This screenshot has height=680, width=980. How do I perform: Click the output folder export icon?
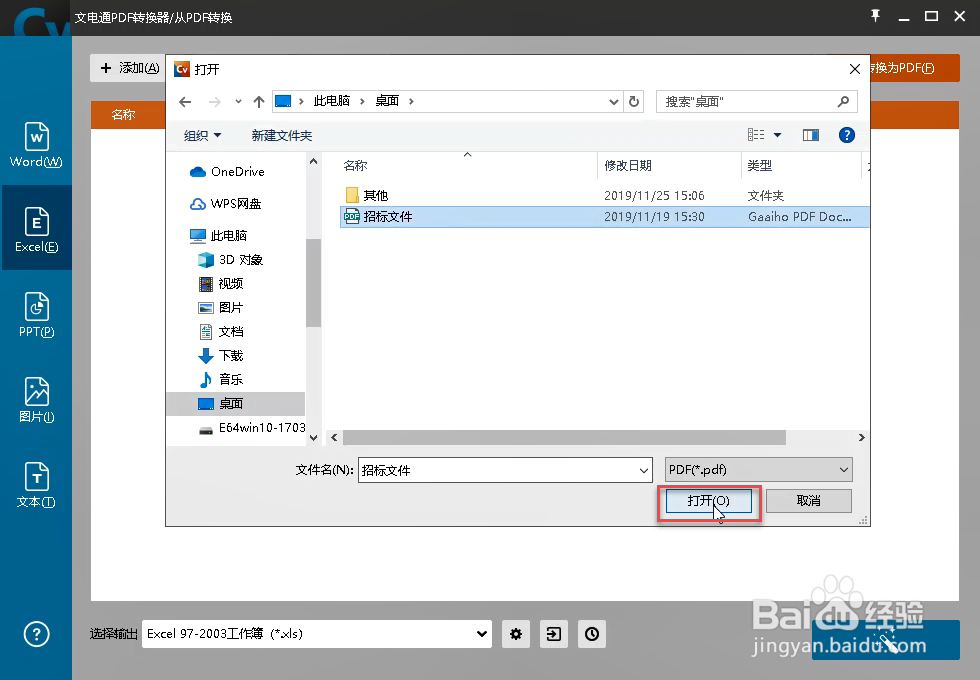click(x=554, y=634)
